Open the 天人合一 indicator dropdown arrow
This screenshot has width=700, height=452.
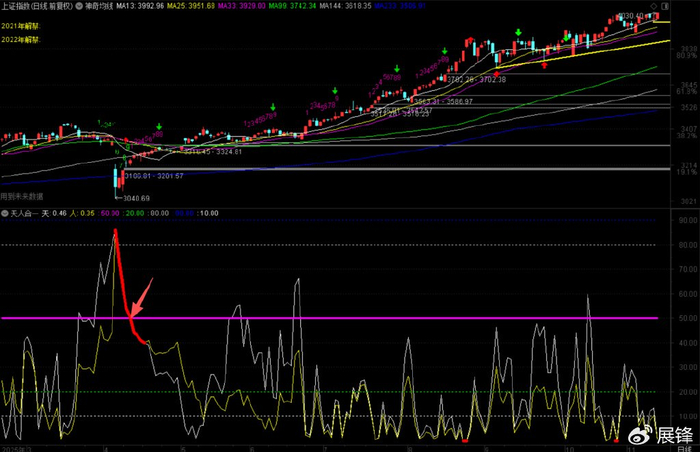(5, 213)
